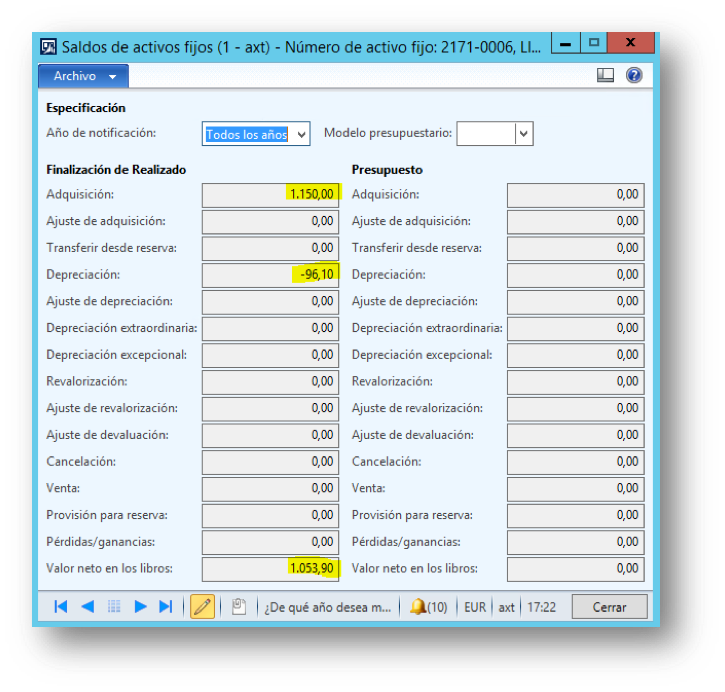Click Realizado Revalorización field
725x692 pixels.
click(270, 382)
